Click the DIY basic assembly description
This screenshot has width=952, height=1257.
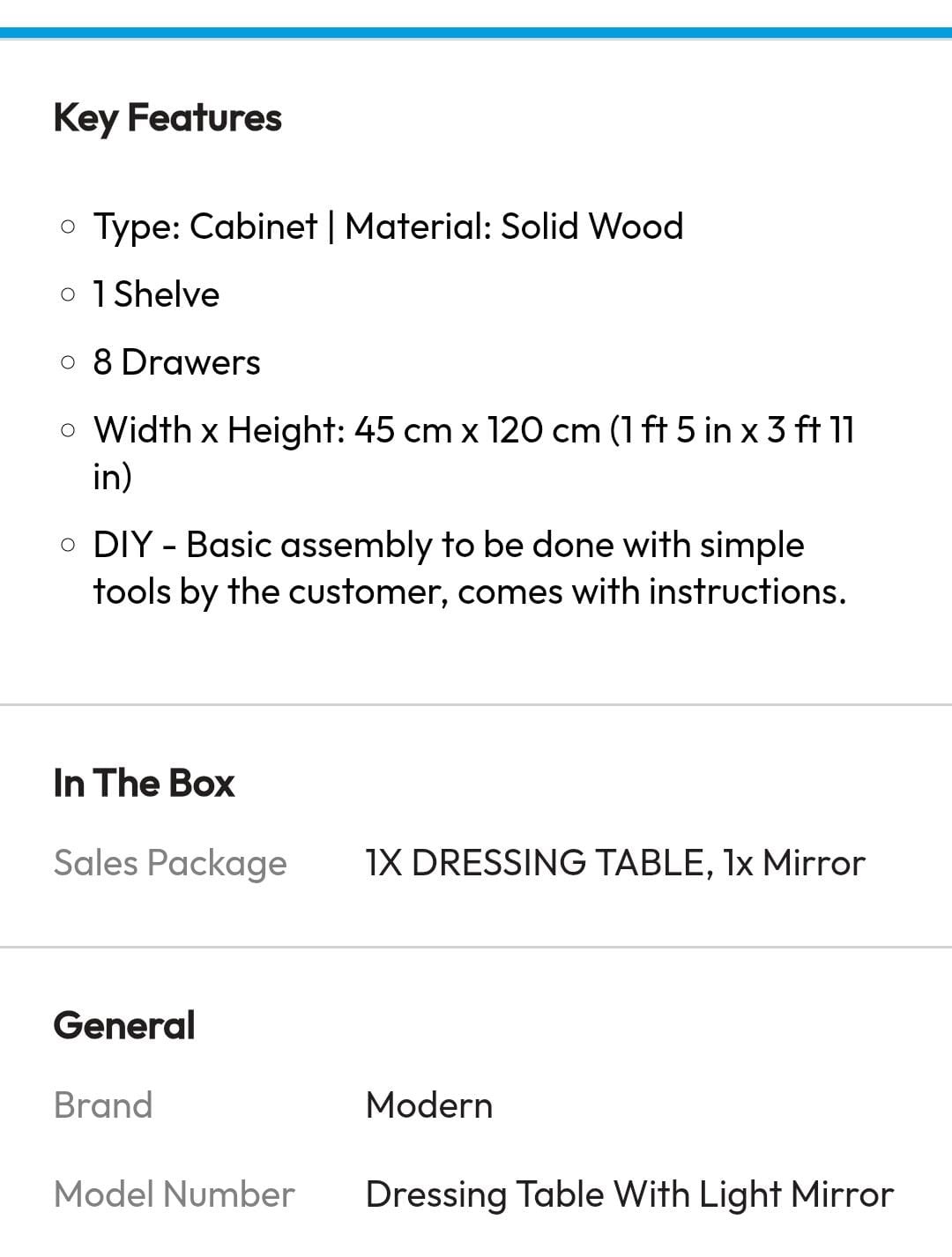tap(469, 568)
